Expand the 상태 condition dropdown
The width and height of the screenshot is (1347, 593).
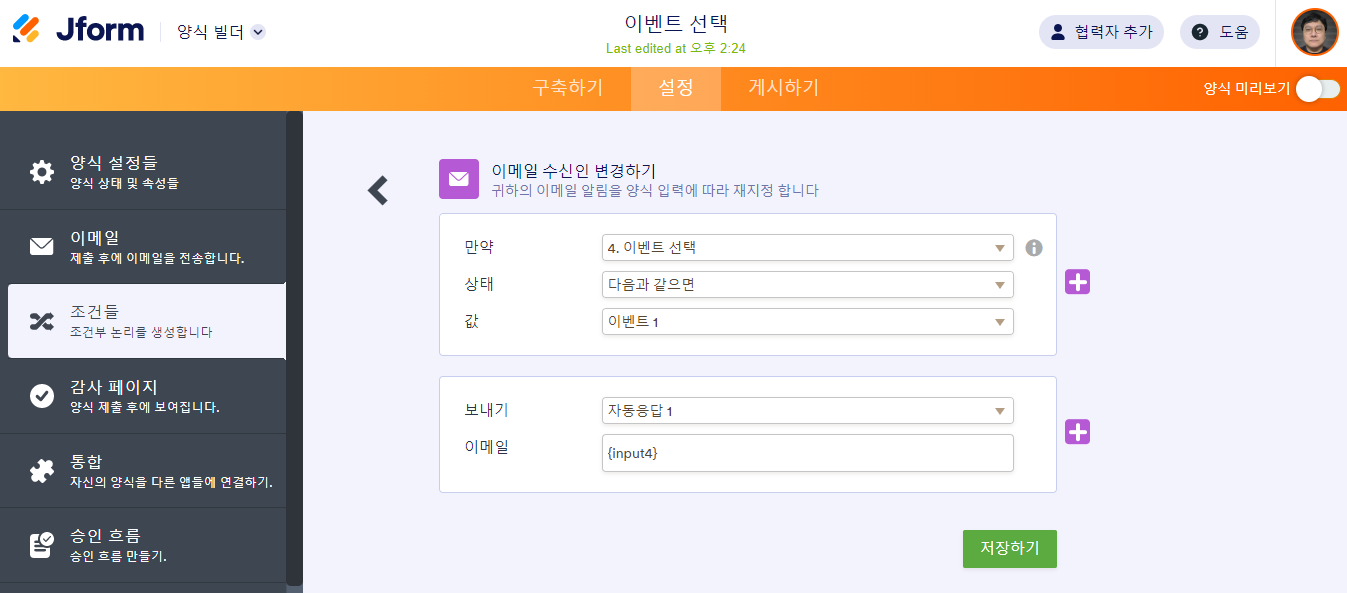[x=807, y=285]
